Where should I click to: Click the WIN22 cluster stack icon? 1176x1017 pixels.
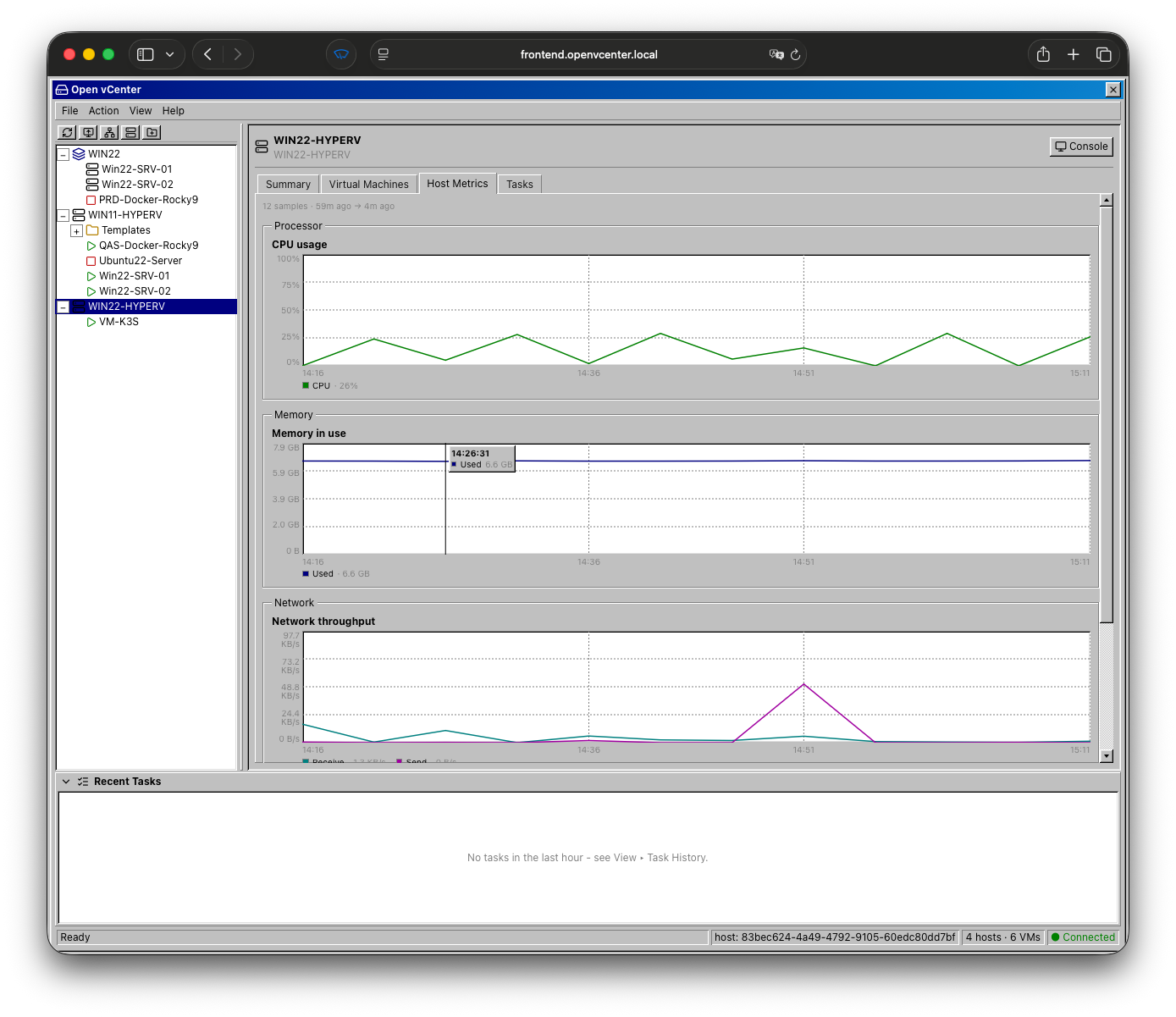point(79,154)
